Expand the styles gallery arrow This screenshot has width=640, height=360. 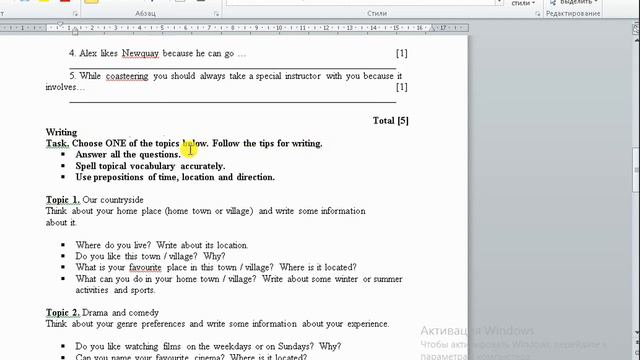499,2
